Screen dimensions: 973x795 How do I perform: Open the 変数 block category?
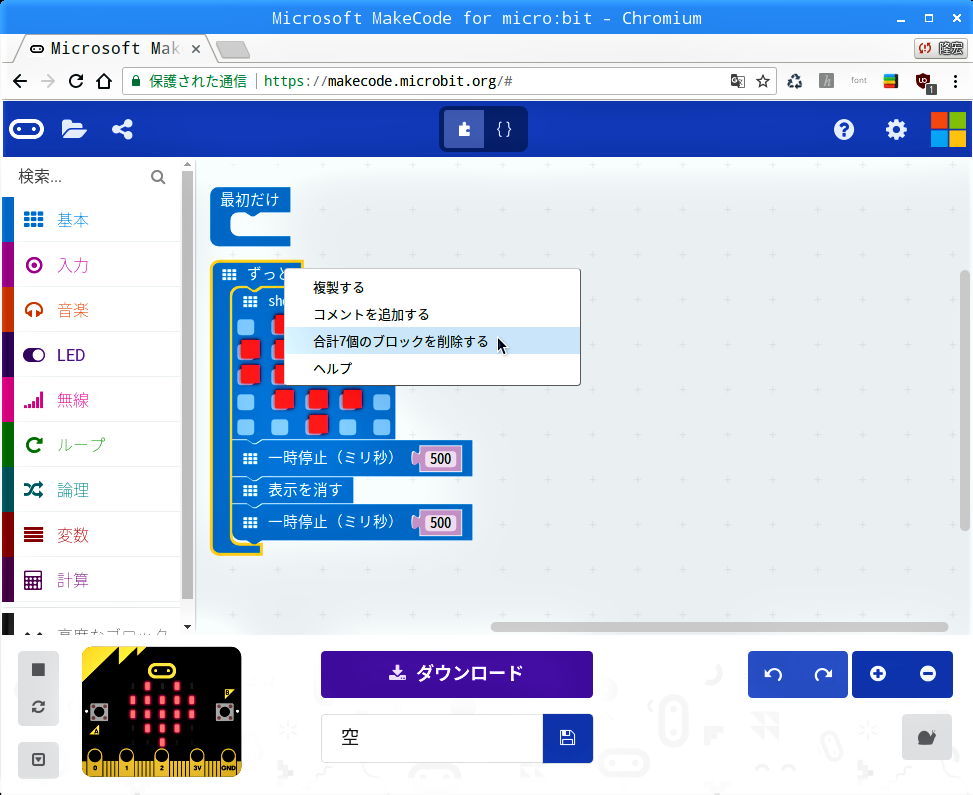tap(92, 535)
